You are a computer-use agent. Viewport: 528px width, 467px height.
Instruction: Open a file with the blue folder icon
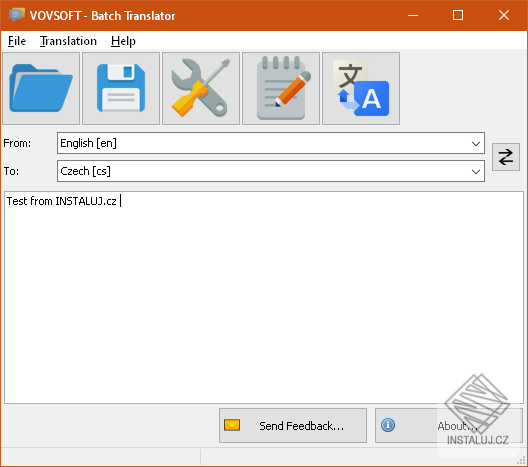[x=41, y=88]
